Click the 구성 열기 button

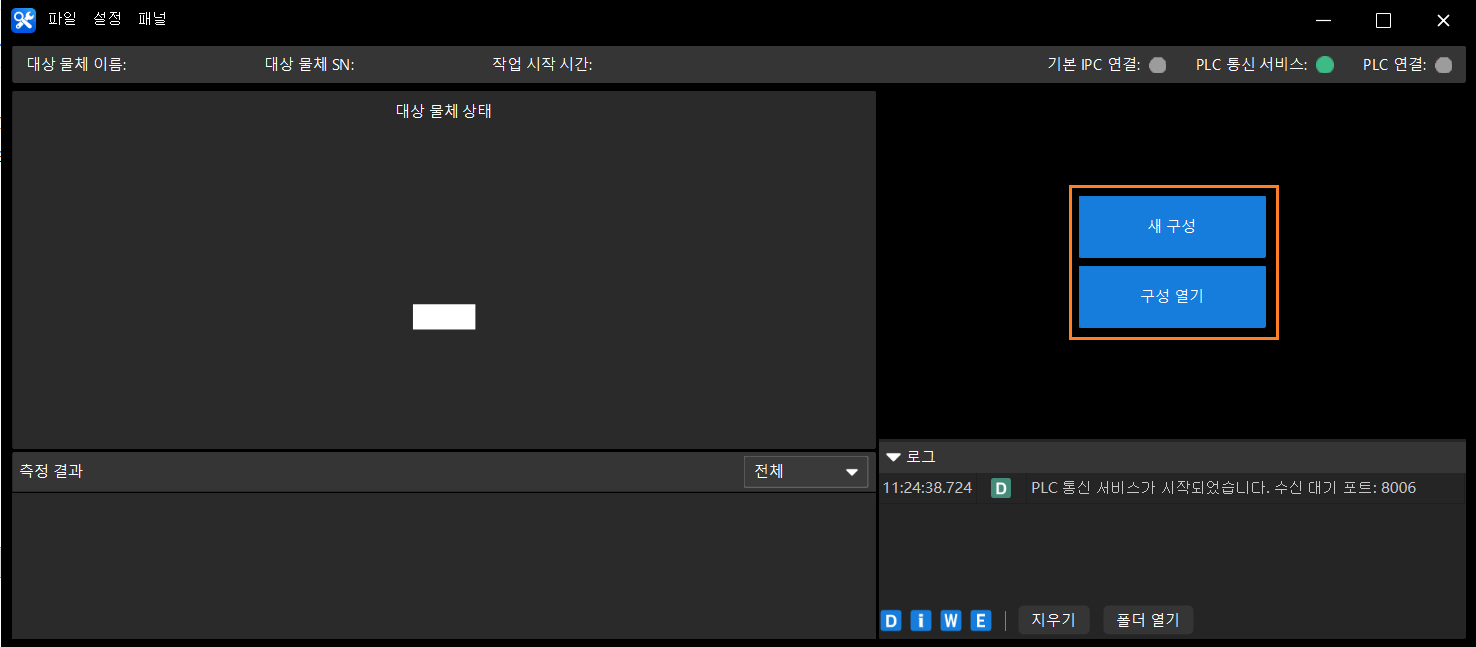pos(1172,297)
